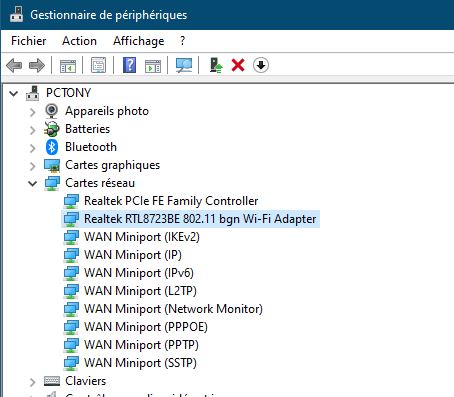454x397 pixels.
Task: Click the Forward arrow toolbar icon
Action: pos(37,65)
